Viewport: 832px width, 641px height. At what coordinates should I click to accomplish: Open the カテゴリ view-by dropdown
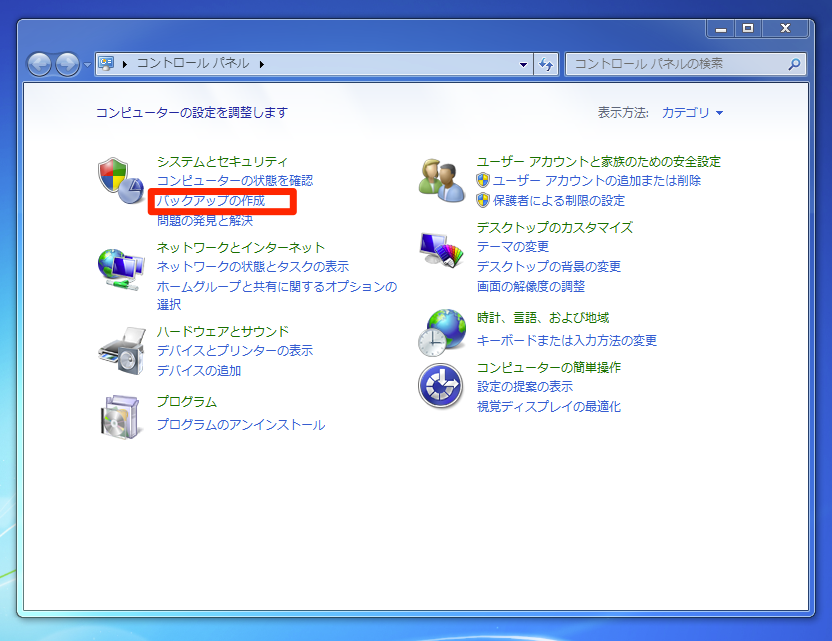coord(692,112)
